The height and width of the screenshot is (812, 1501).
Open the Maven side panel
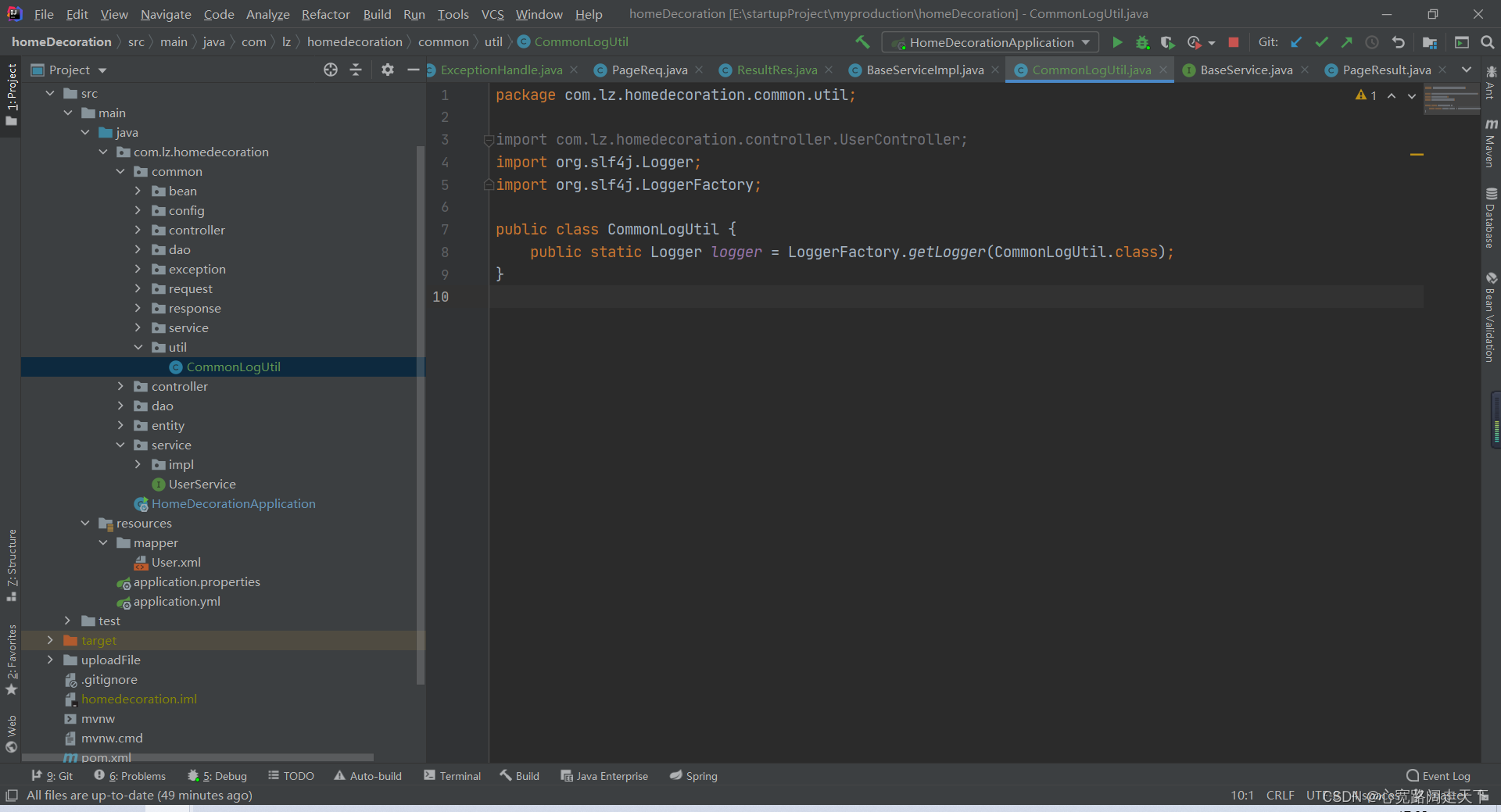click(1491, 143)
